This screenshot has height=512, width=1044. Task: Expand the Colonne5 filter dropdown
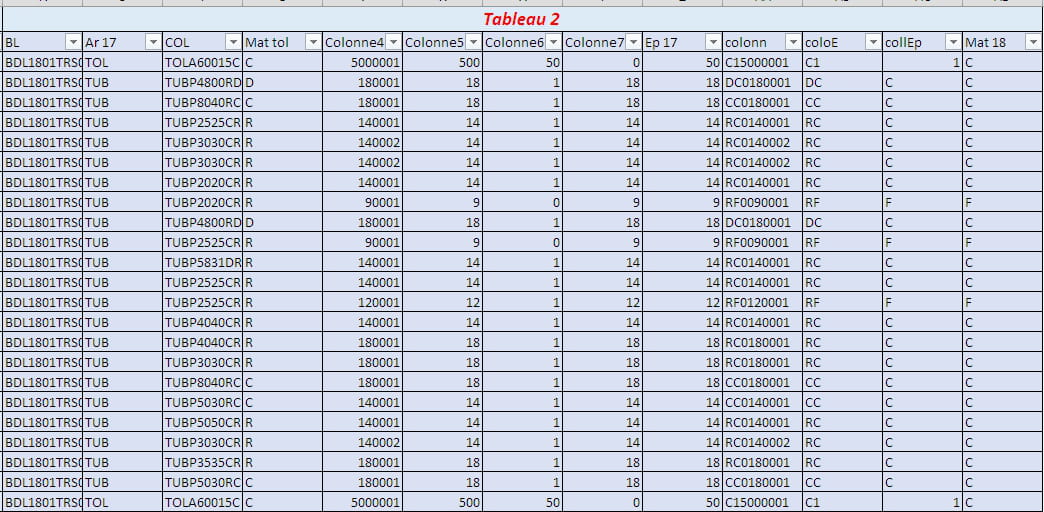point(473,42)
